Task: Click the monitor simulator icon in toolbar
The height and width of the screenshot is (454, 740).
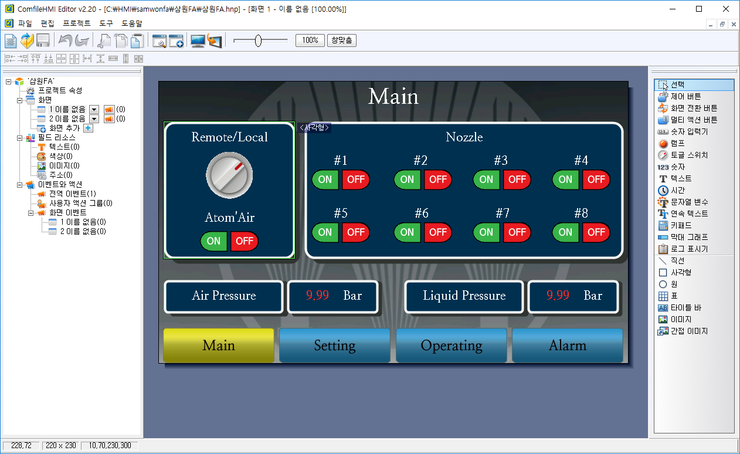Action: pos(198,41)
